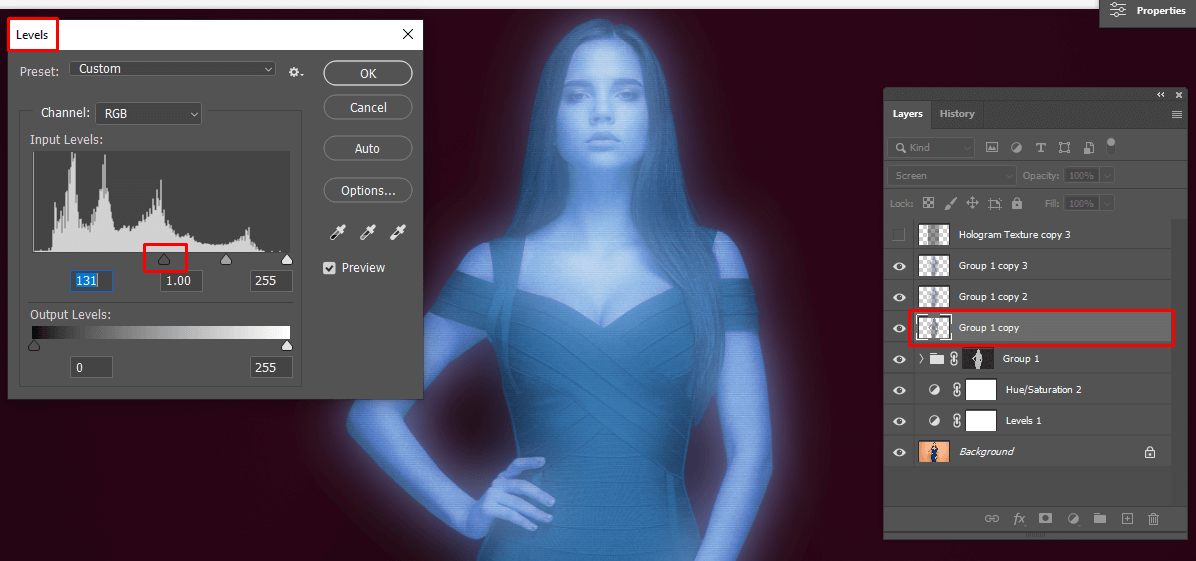The height and width of the screenshot is (561, 1196).
Task: Filter layers by shape layers
Action: [1065, 147]
